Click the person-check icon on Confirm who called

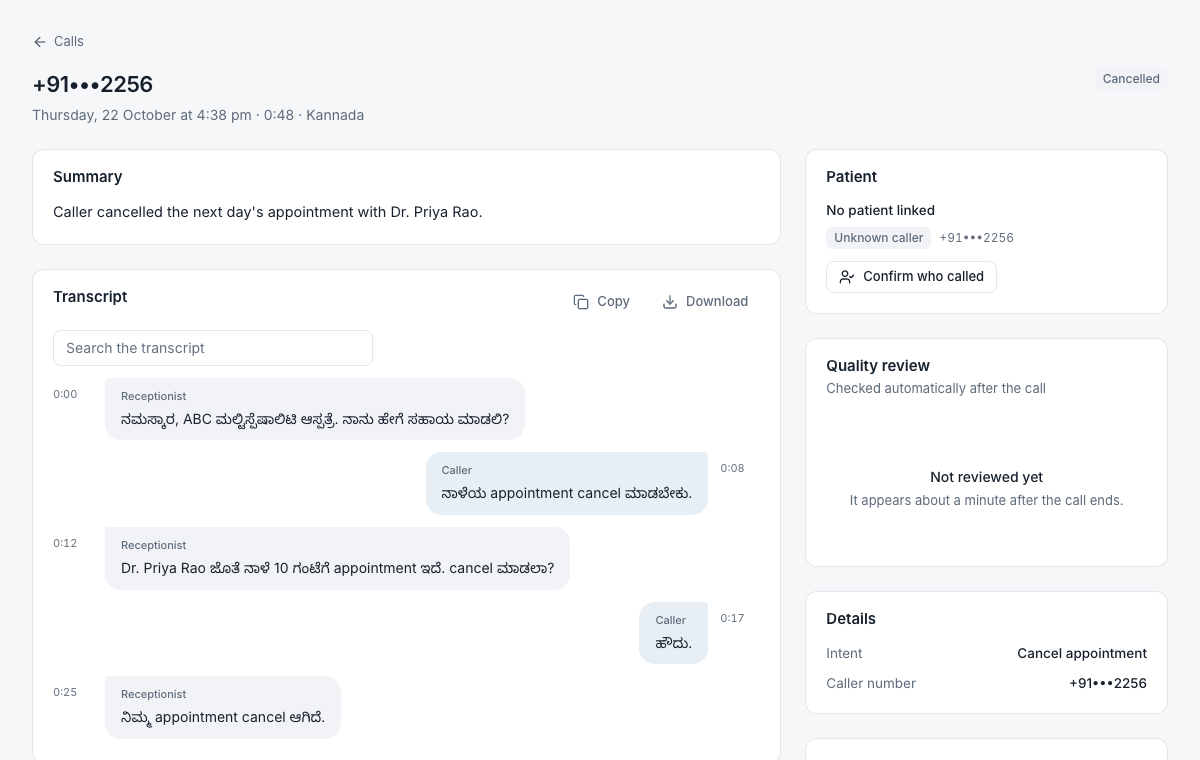[x=847, y=277]
